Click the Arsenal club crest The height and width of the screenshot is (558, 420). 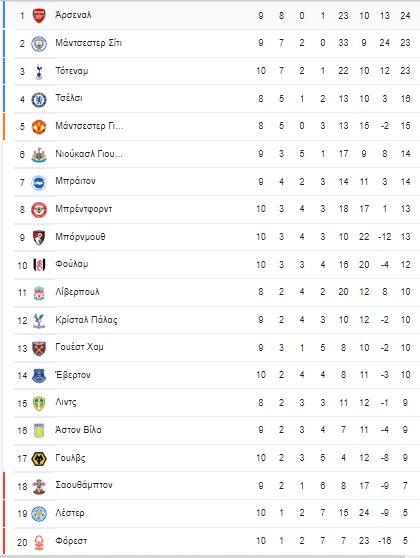[x=39, y=16]
